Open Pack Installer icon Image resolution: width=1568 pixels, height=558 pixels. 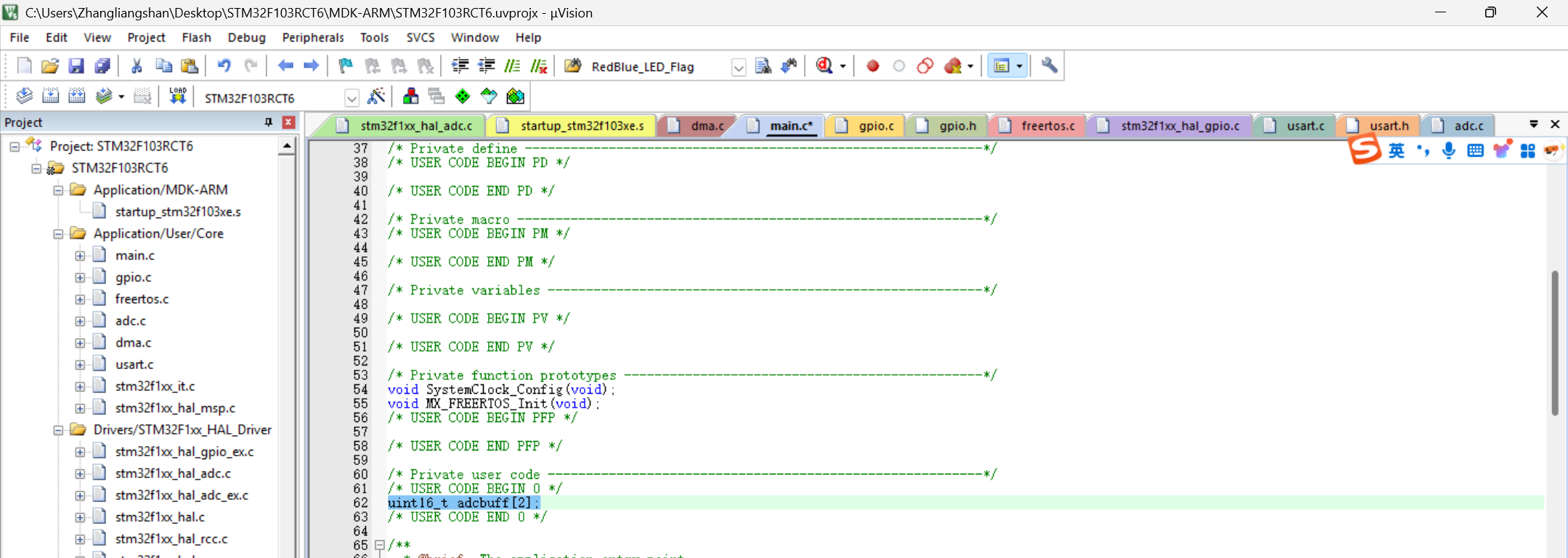tap(515, 96)
